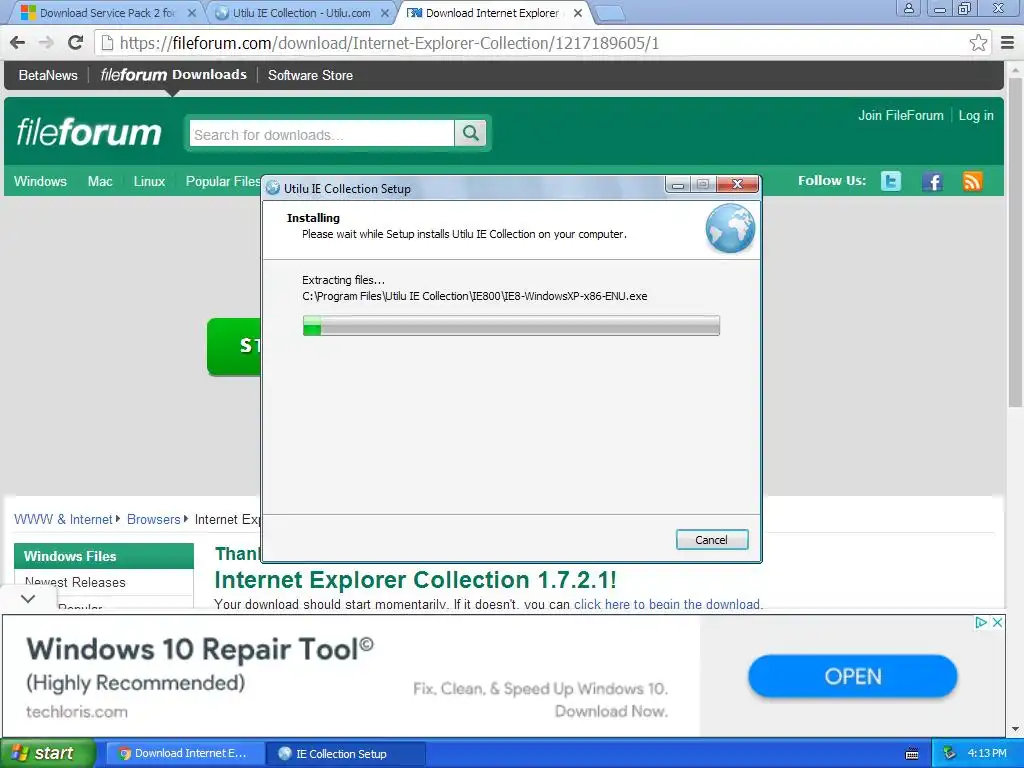
Task: Click the user profile icon in Chrome's title bar
Action: (908, 8)
